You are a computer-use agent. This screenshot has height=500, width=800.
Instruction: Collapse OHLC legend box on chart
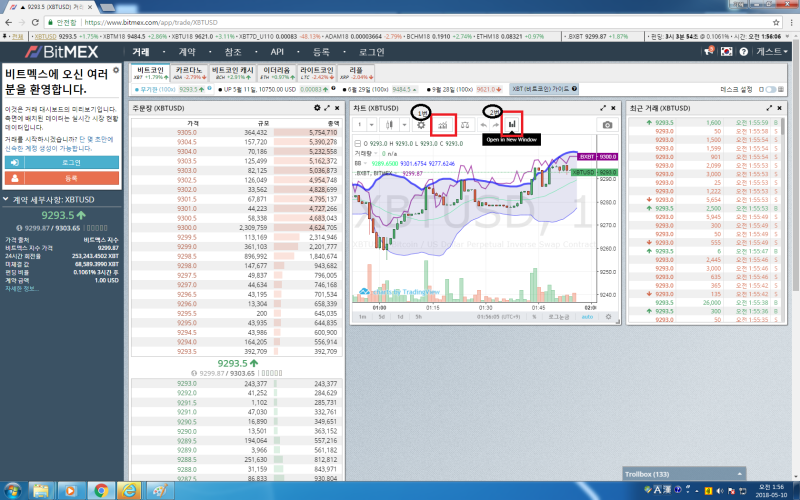[358, 143]
